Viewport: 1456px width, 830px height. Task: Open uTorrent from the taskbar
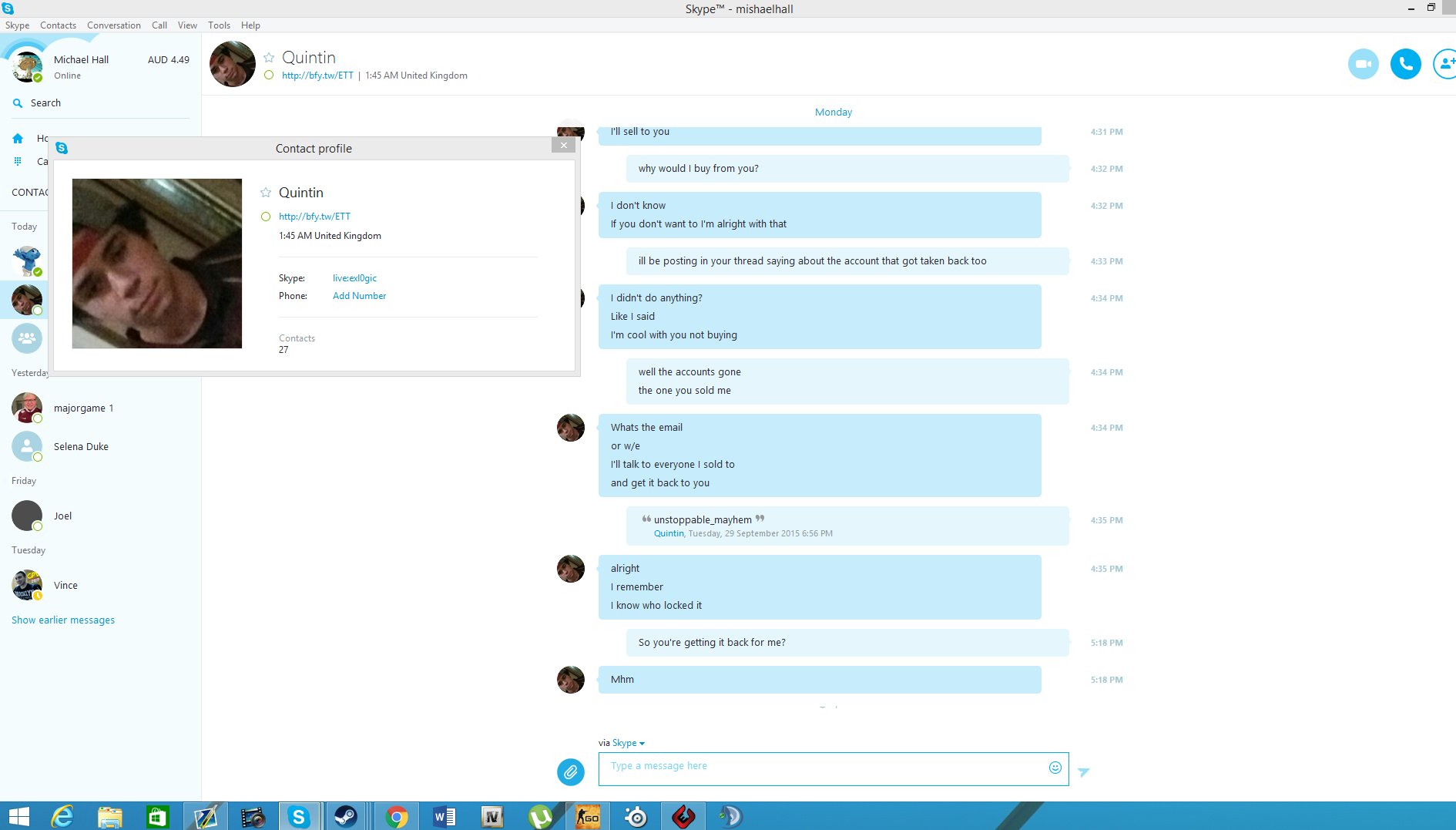(x=540, y=816)
